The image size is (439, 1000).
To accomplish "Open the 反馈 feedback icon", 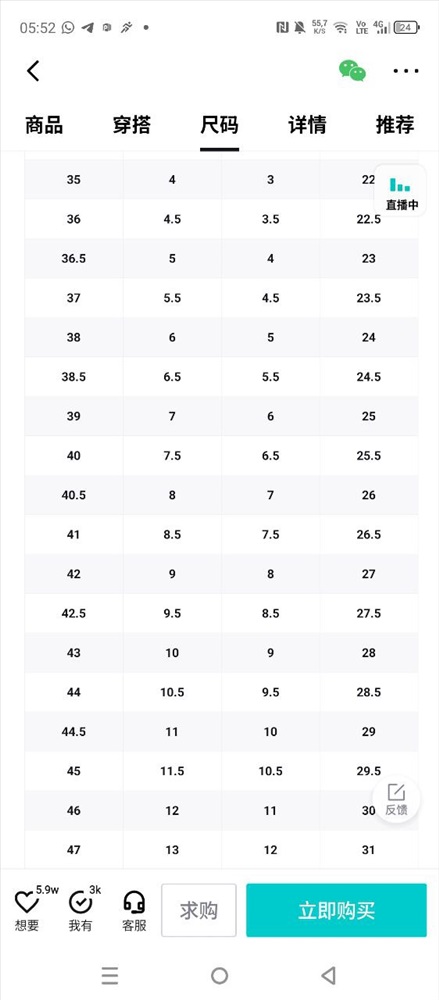I will pos(396,800).
